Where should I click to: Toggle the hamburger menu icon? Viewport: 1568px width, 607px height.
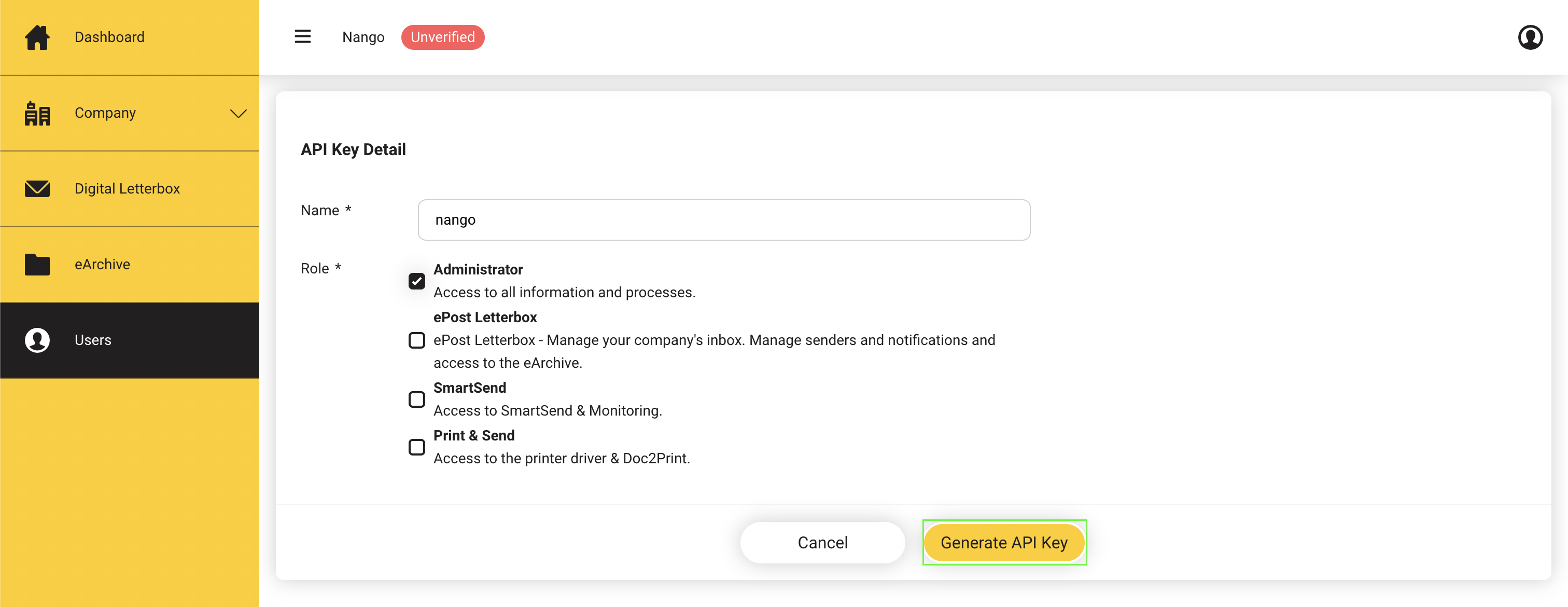[x=302, y=37]
